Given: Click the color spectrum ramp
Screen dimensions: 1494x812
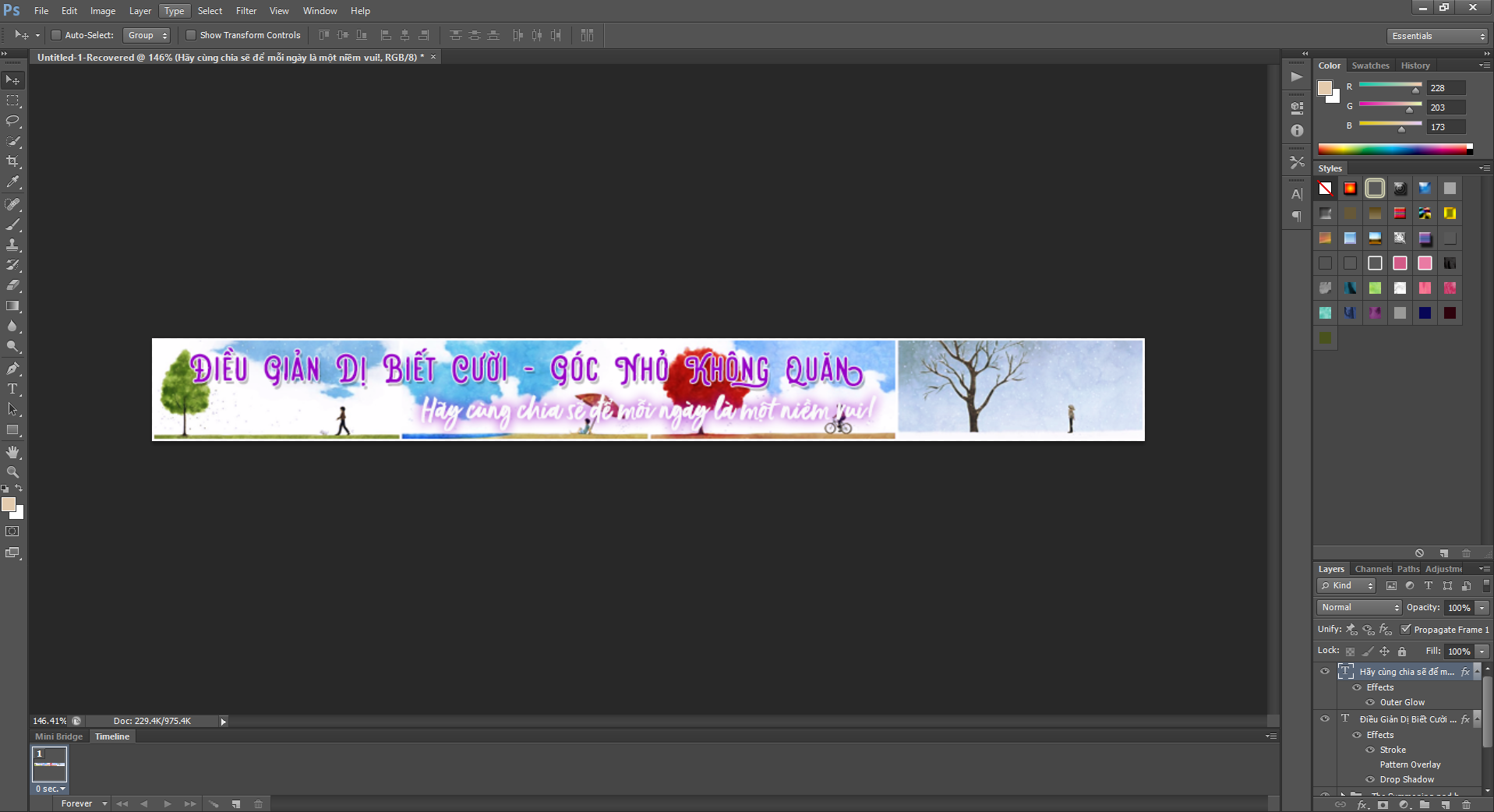Looking at the screenshot, I should click(1395, 149).
